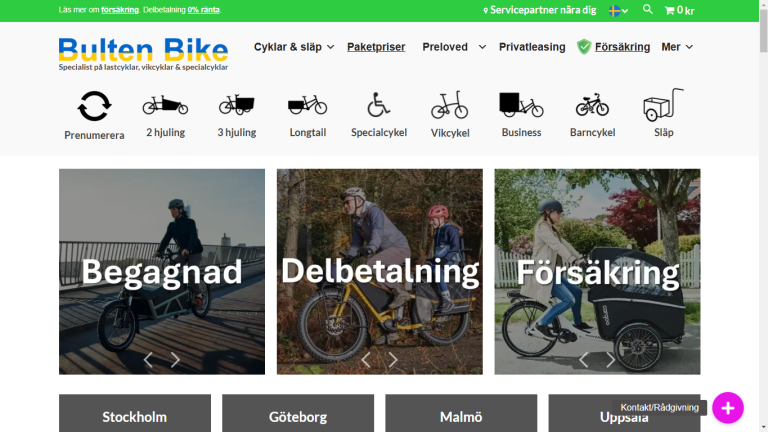Open the Vikcykel folding bike icon
768x432 pixels.
450,104
